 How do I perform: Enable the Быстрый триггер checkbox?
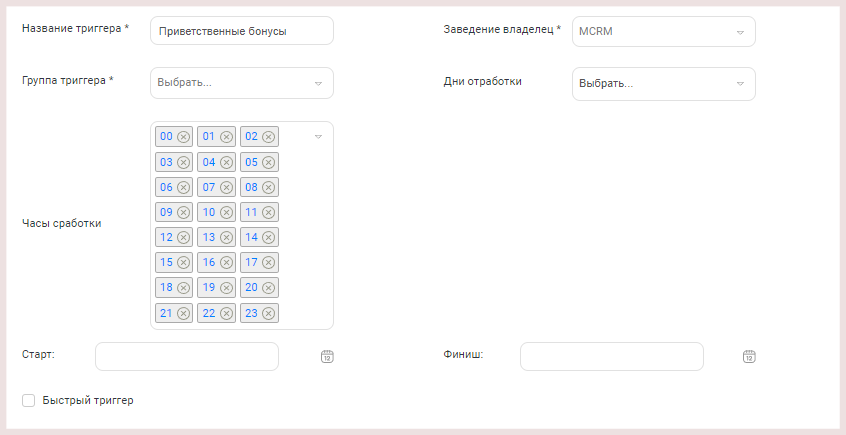(29, 400)
